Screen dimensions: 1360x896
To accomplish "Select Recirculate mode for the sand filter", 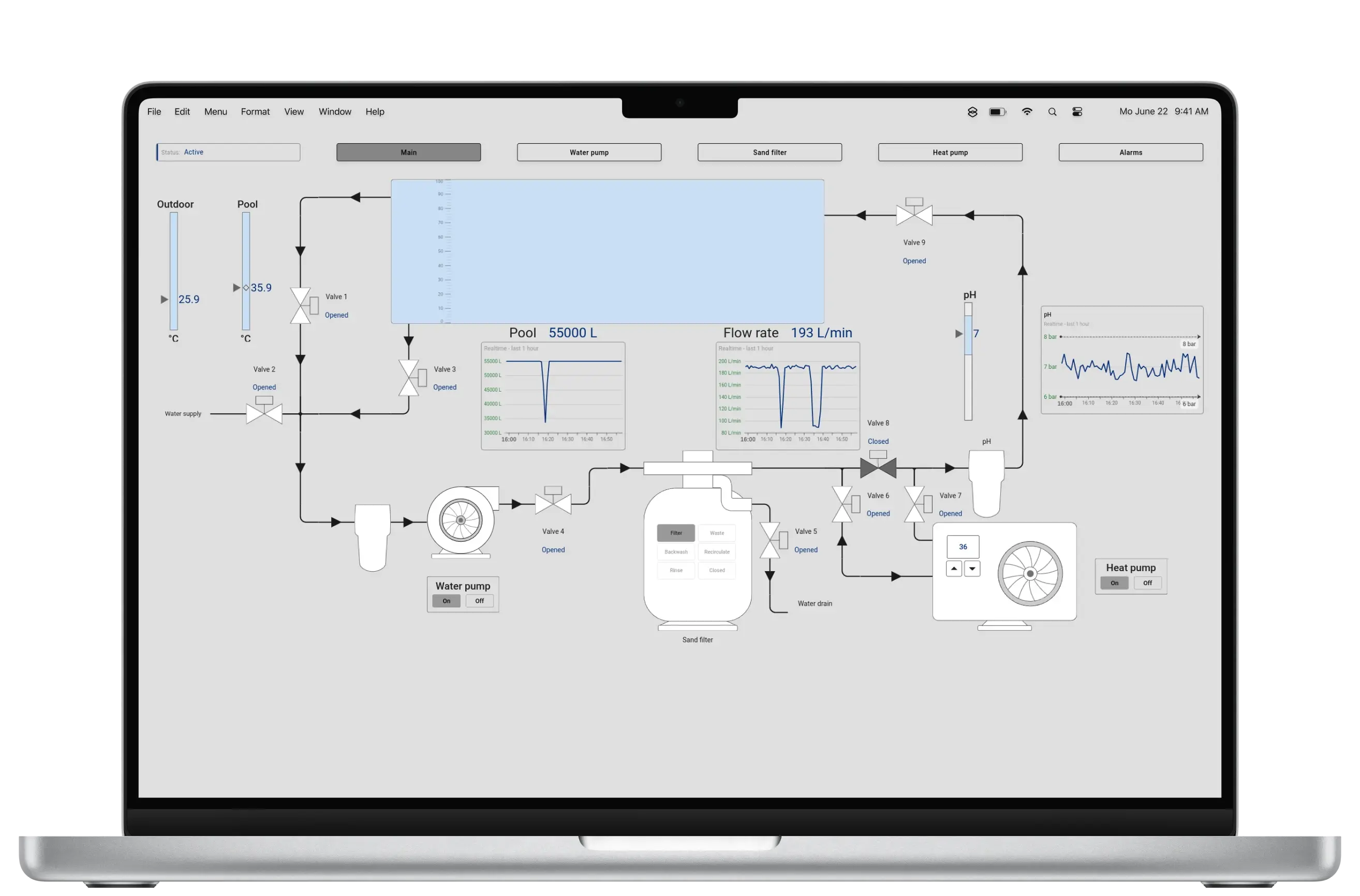I will tap(716, 551).
